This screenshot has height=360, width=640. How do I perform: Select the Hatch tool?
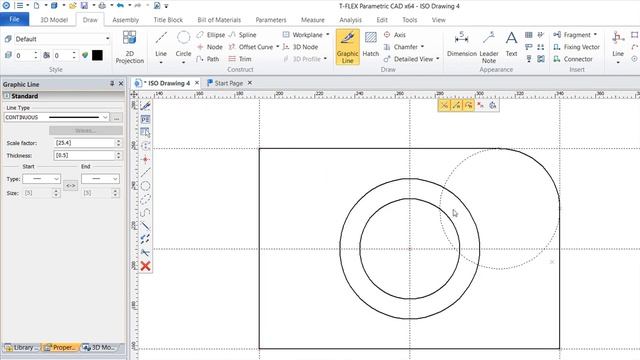point(371,44)
